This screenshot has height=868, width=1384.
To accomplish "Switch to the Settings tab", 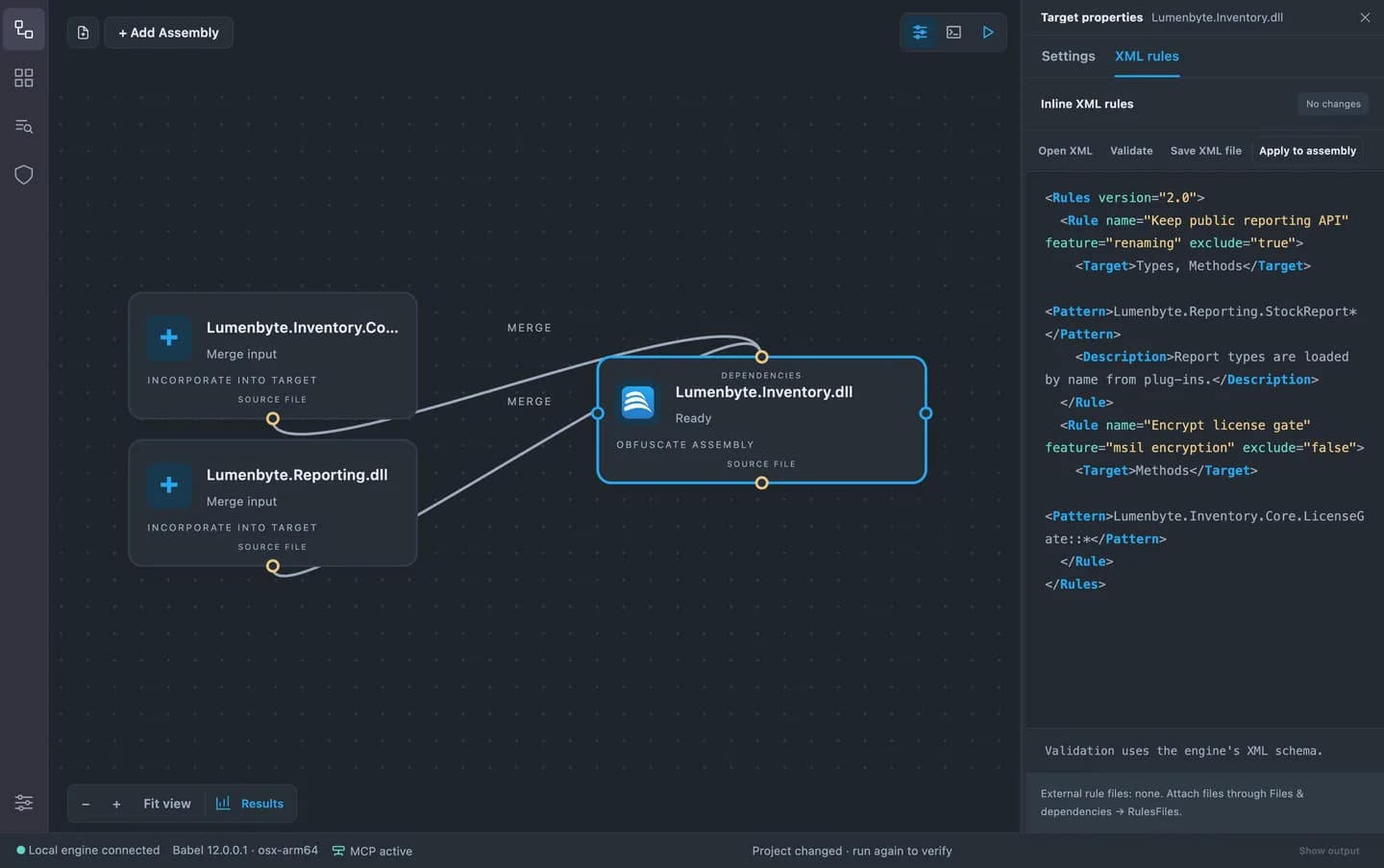I will tap(1068, 56).
